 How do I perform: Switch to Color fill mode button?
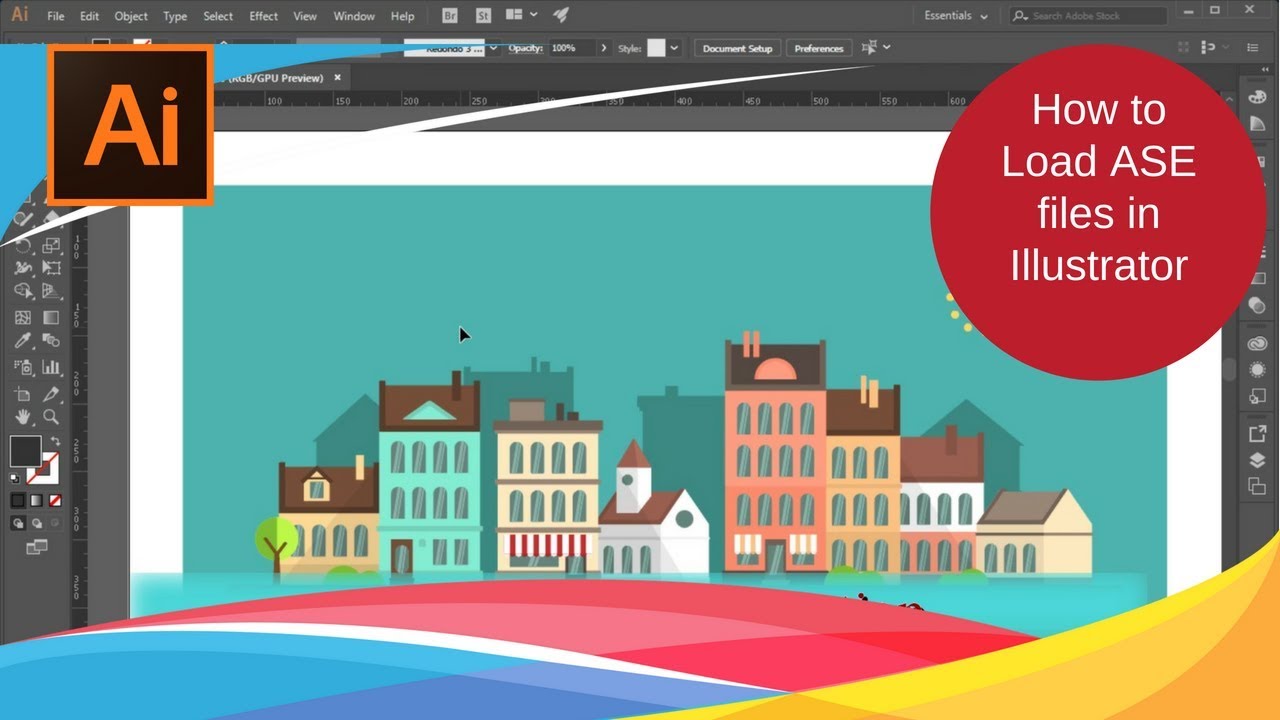(18, 500)
